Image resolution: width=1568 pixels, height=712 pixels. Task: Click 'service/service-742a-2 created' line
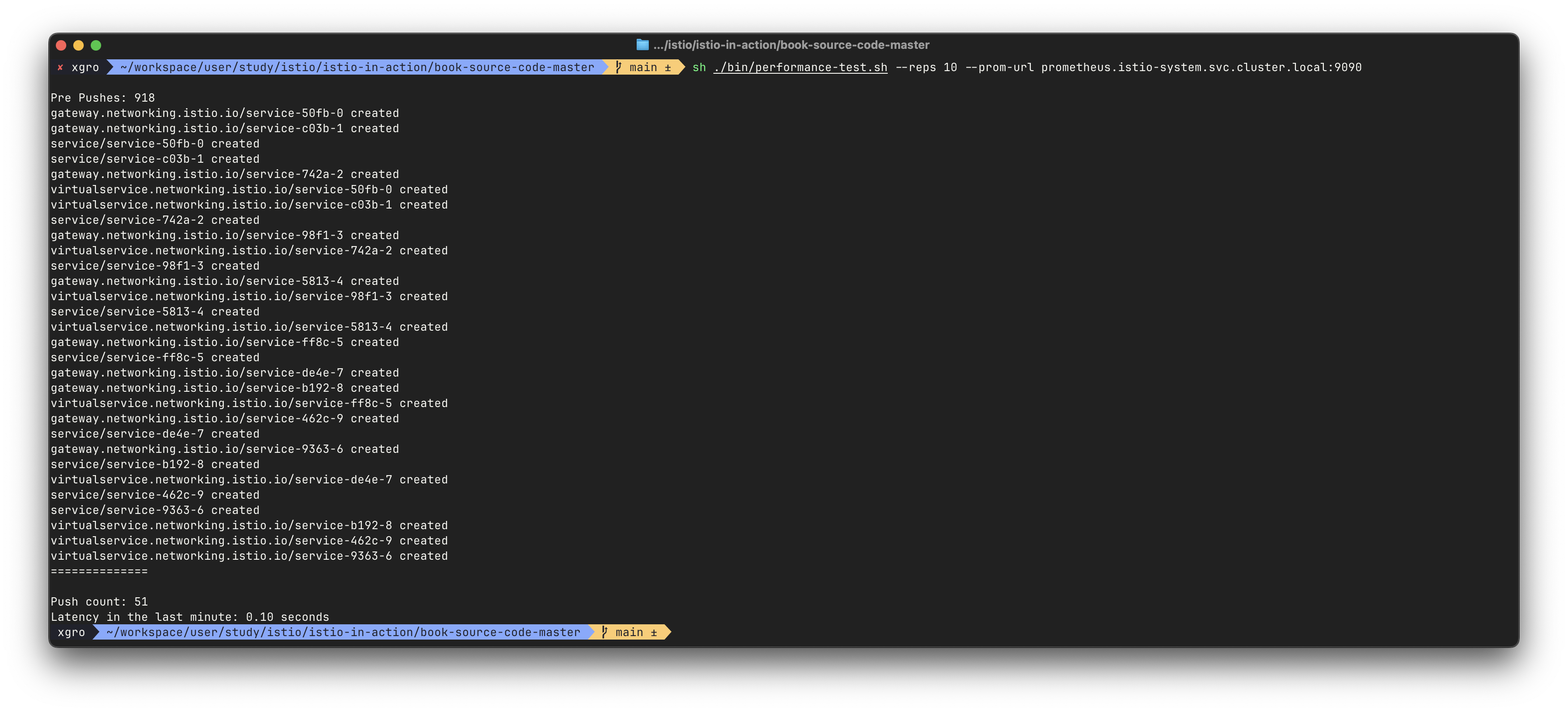coord(155,220)
